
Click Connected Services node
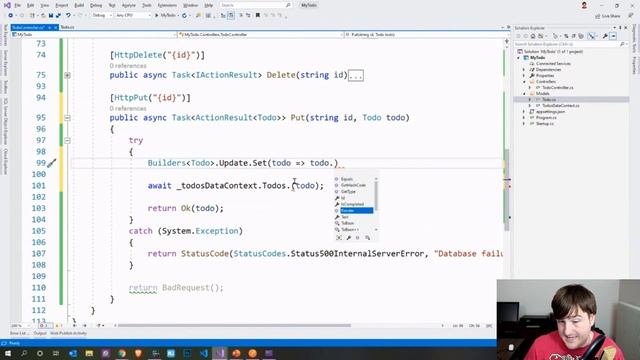pos(553,64)
